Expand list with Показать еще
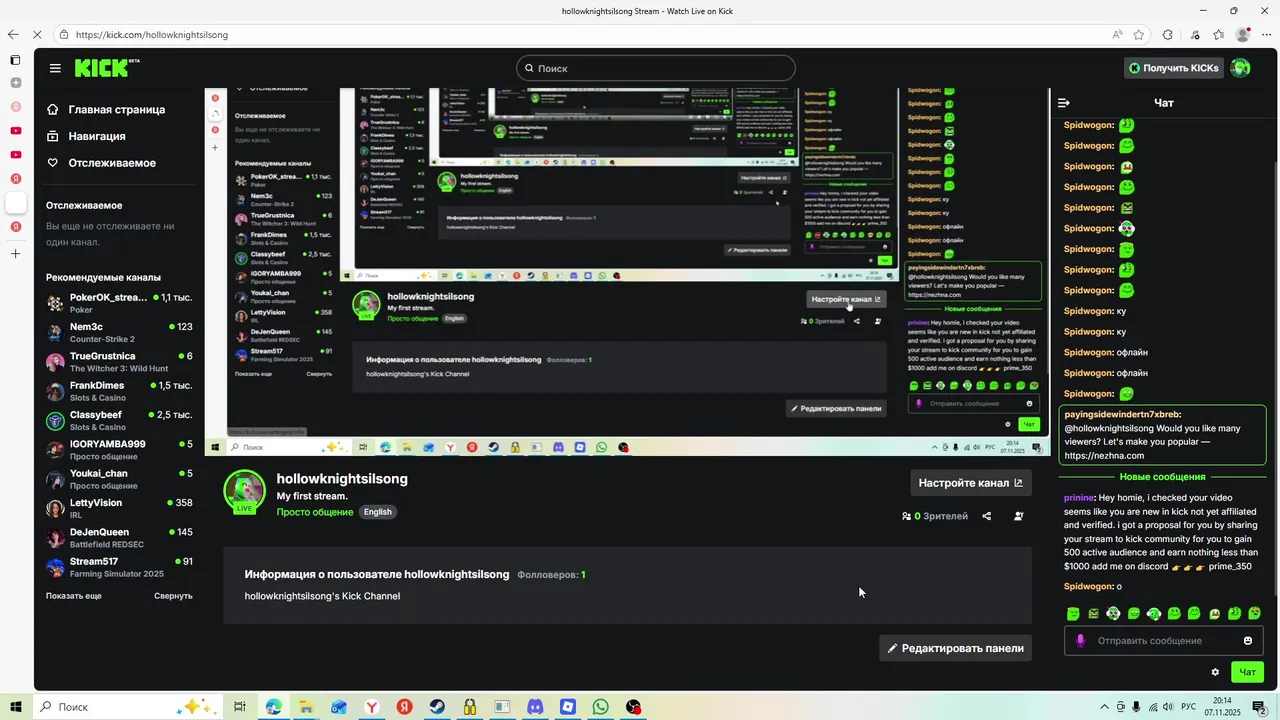Image resolution: width=1280 pixels, height=720 pixels. pos(73,596)
